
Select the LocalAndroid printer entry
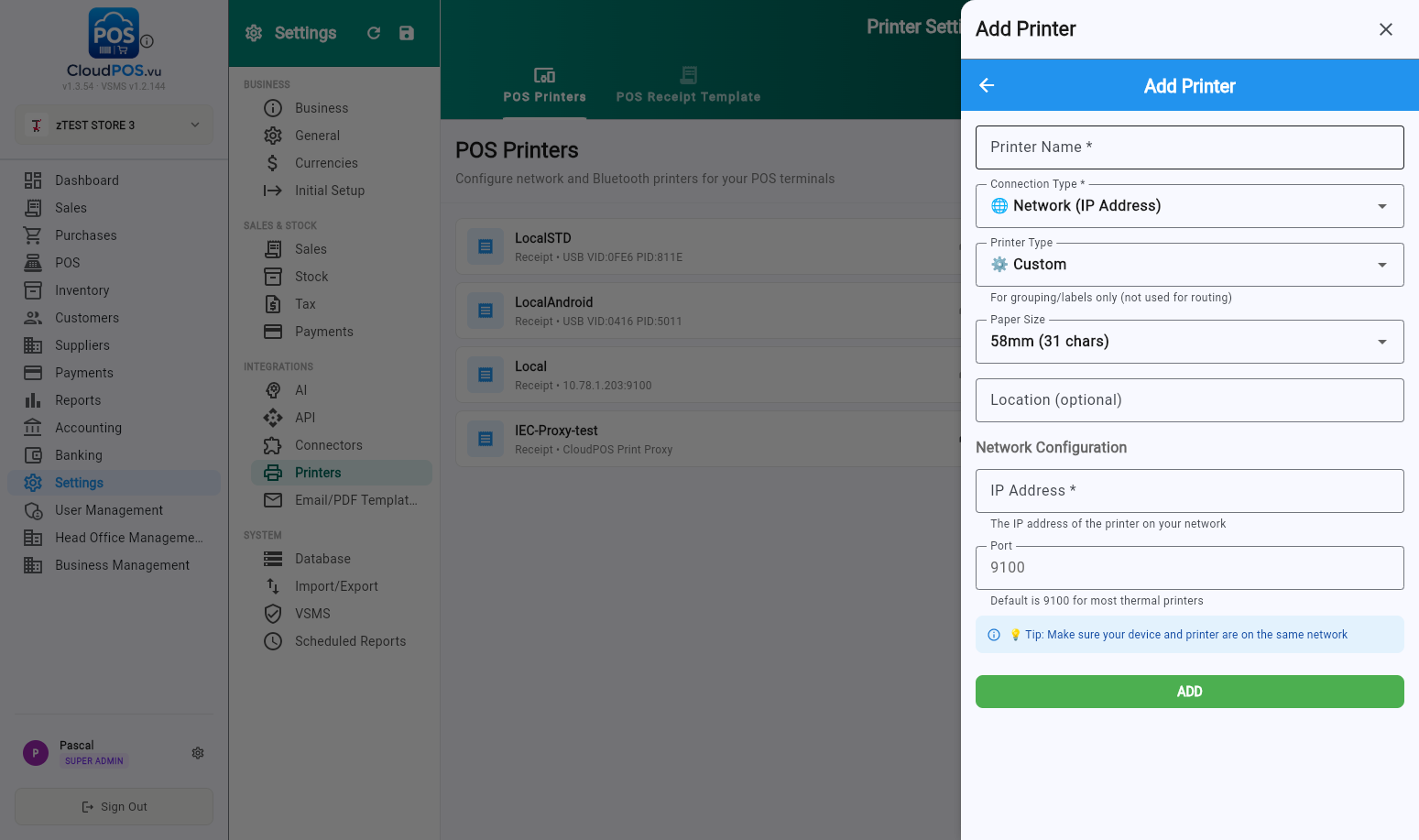(708, 311)
